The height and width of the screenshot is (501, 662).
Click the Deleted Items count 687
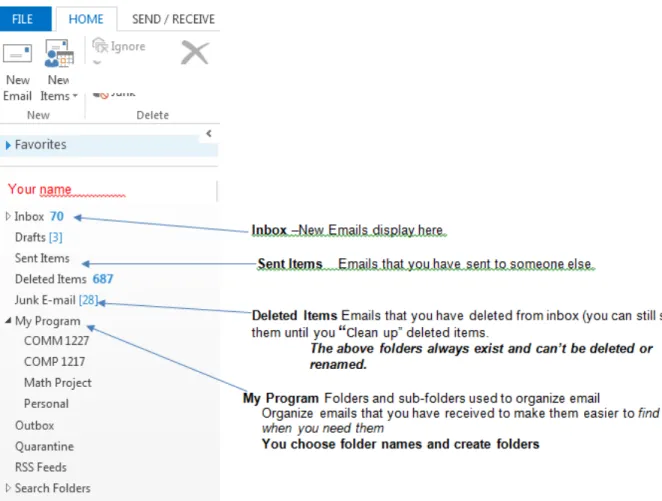click(103, 279)
